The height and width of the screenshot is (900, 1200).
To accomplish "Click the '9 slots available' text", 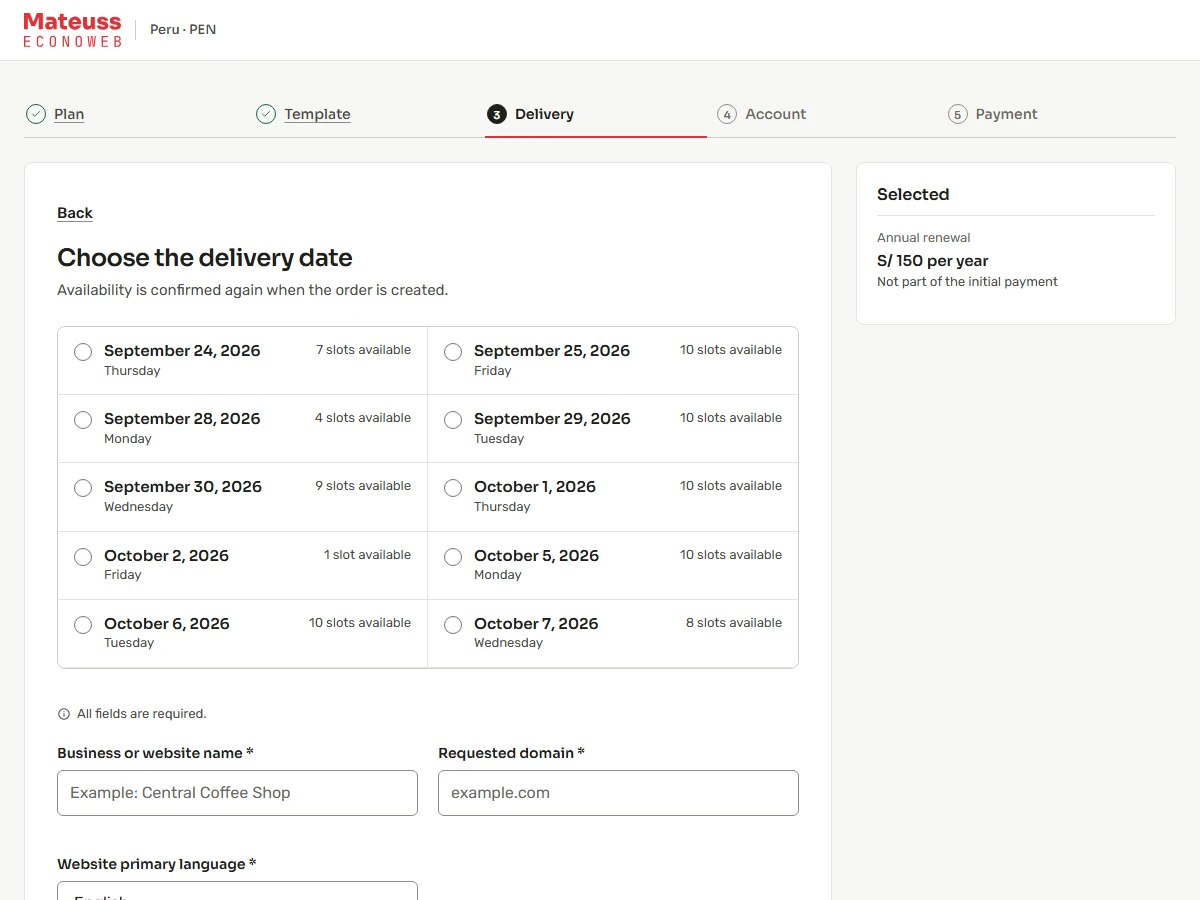I will pos(363,486).
